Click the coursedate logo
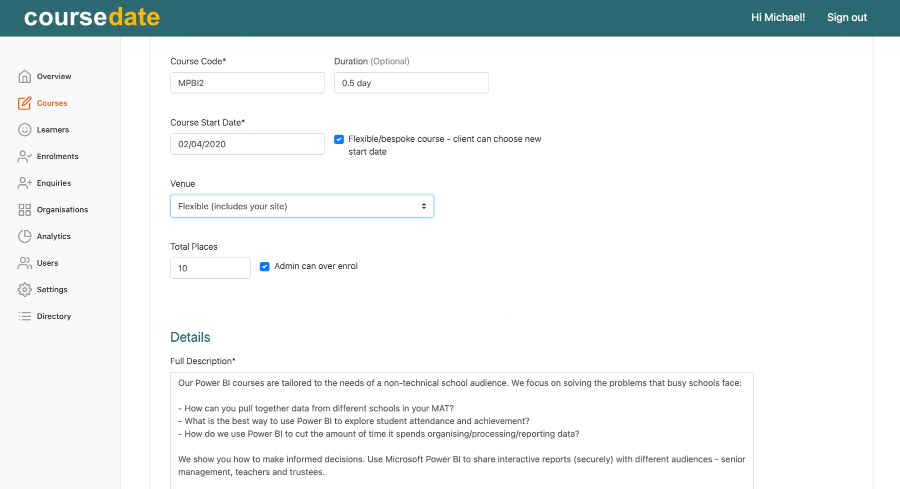The height and width of the screenshot is (489, 900). (x=92, y=18)
